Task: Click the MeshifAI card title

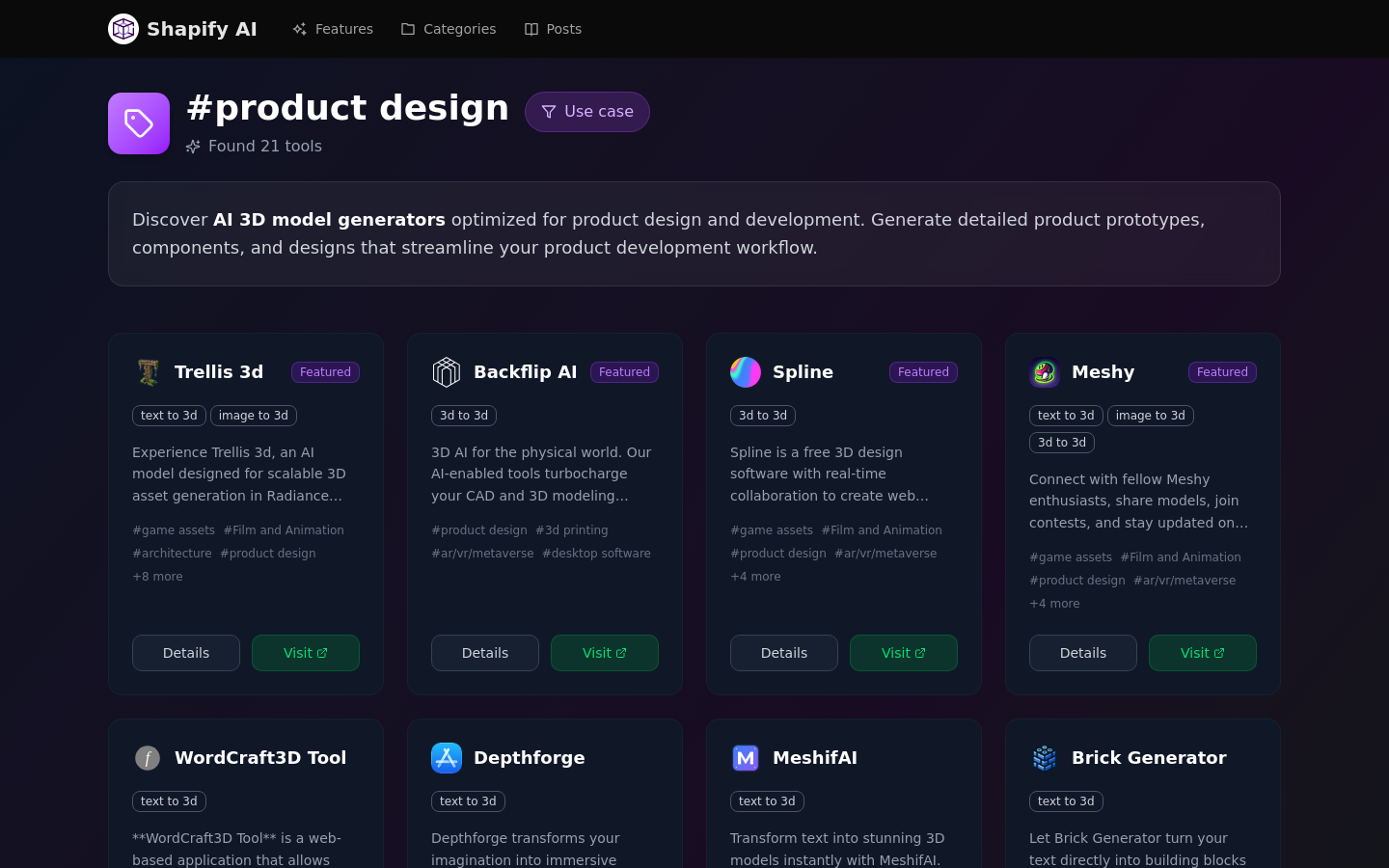Action: click(x=815, y=758)
